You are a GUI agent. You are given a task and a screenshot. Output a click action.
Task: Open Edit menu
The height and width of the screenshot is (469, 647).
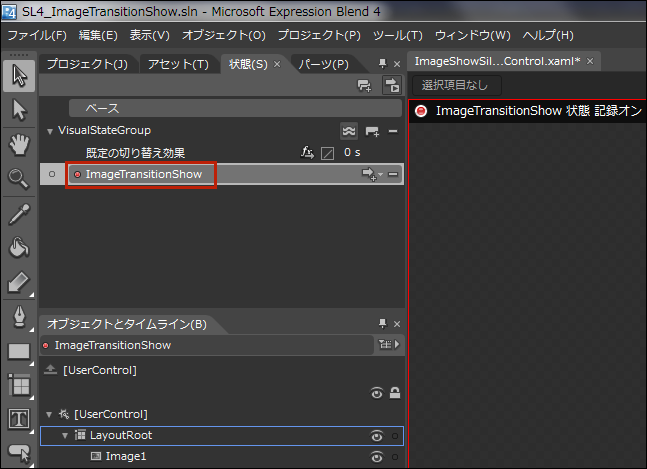(98, 35)
